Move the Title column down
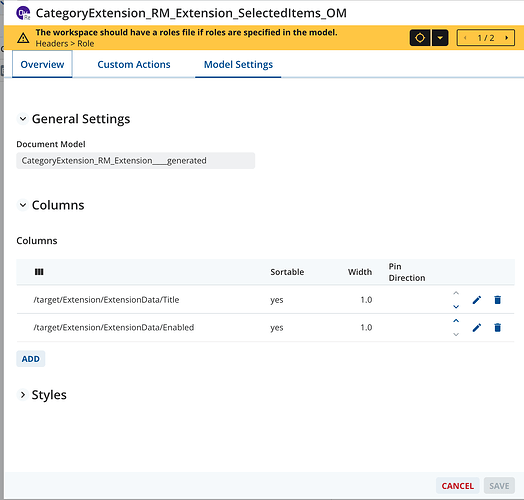 point(456,306)
